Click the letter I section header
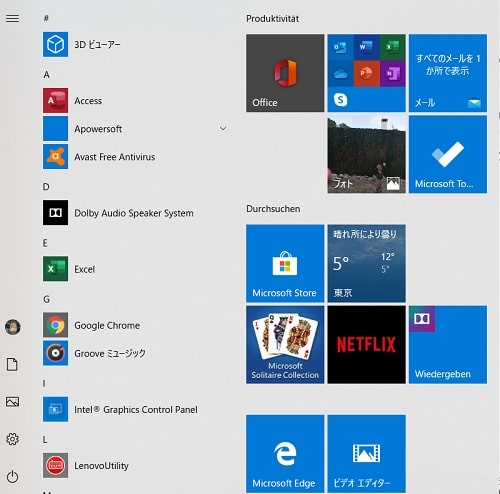This screenshot has height=494, width=500. tap(44, 383)
